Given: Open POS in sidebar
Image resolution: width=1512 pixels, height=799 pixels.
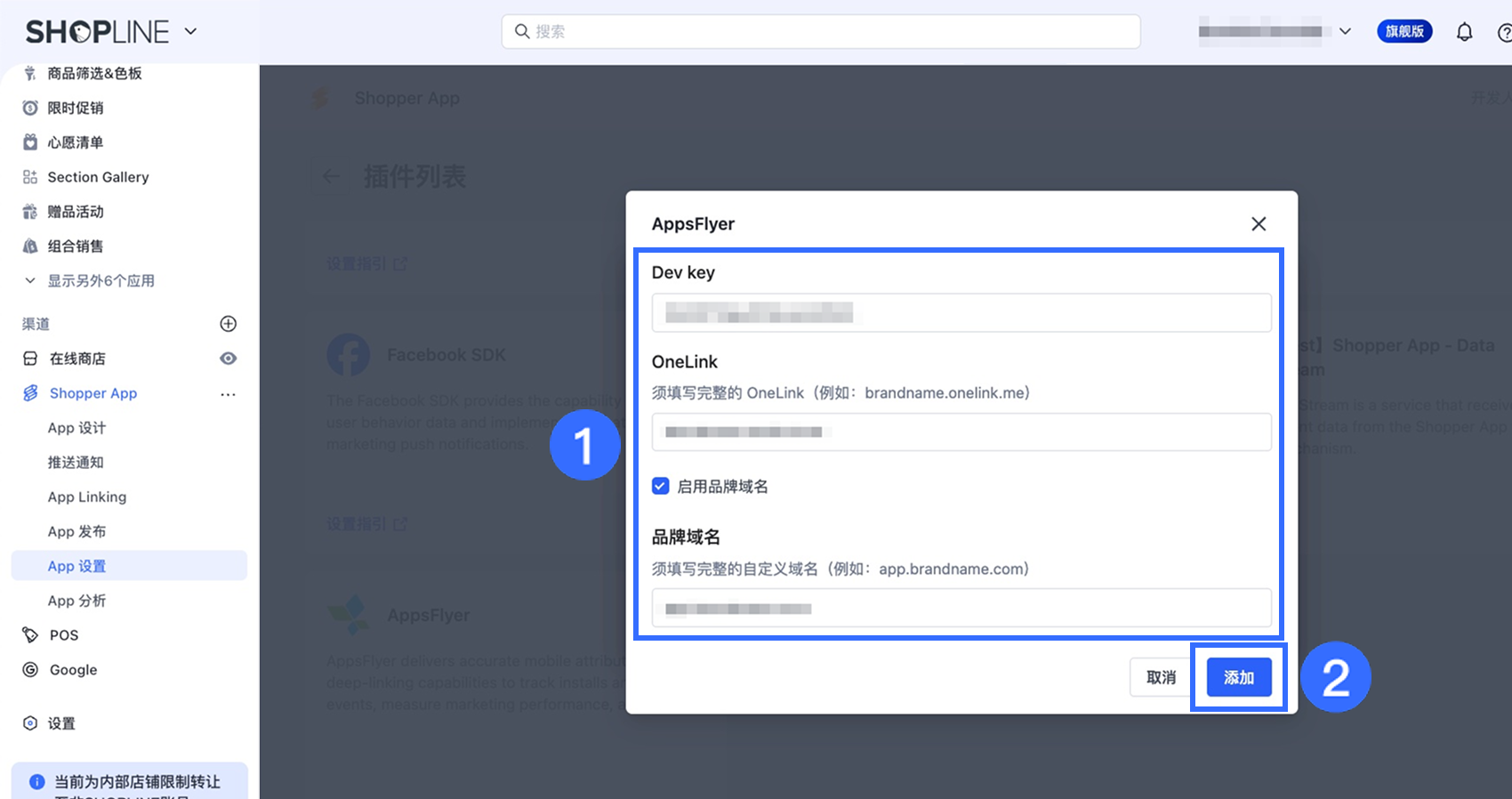Looking at the screenshot, I should (x=64, y=635).
